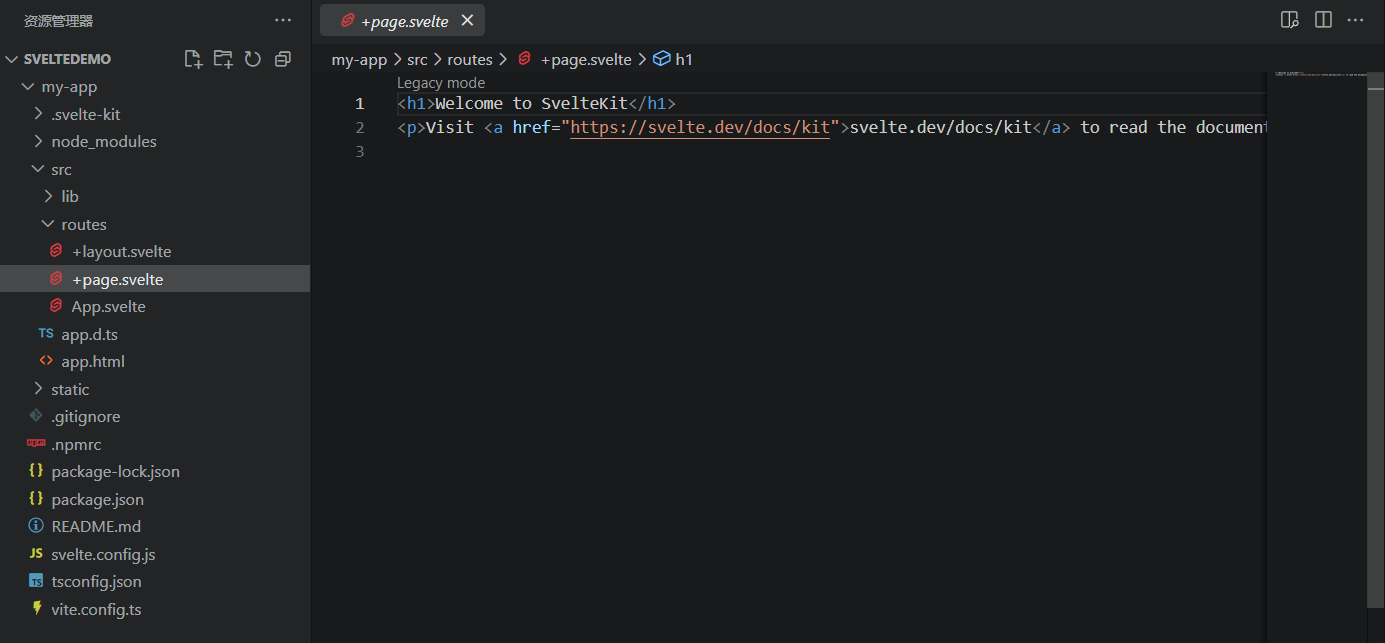The height and width of the screenshot is (643, 1385).
Task: Open explorer panel more actions menu
Action: (283, 20)
